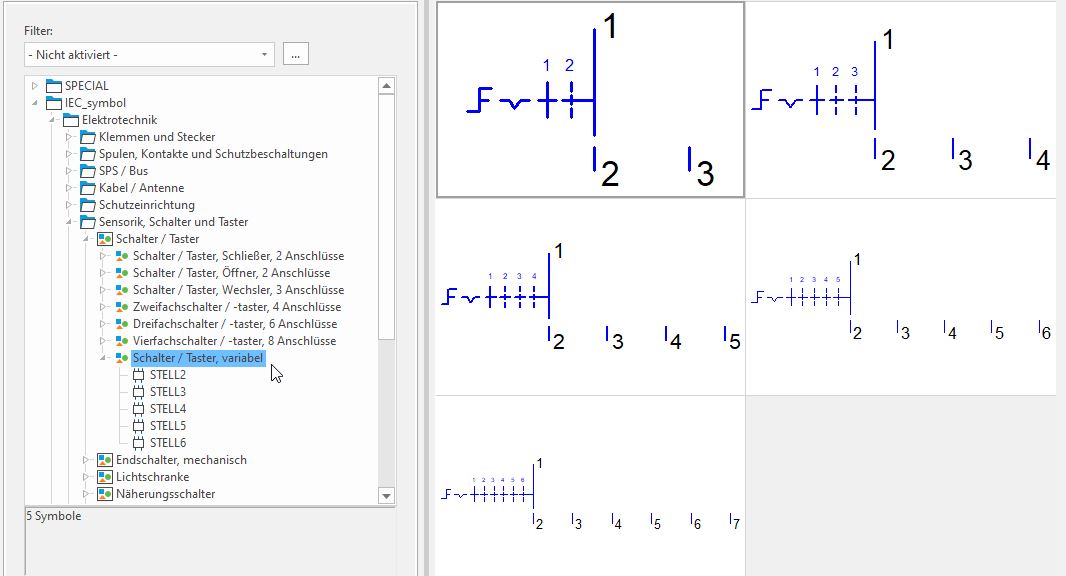The height and width of the screenshot is (576, 1066).
Task: Expand the Lichtschranke group
Action: point(86,477)
